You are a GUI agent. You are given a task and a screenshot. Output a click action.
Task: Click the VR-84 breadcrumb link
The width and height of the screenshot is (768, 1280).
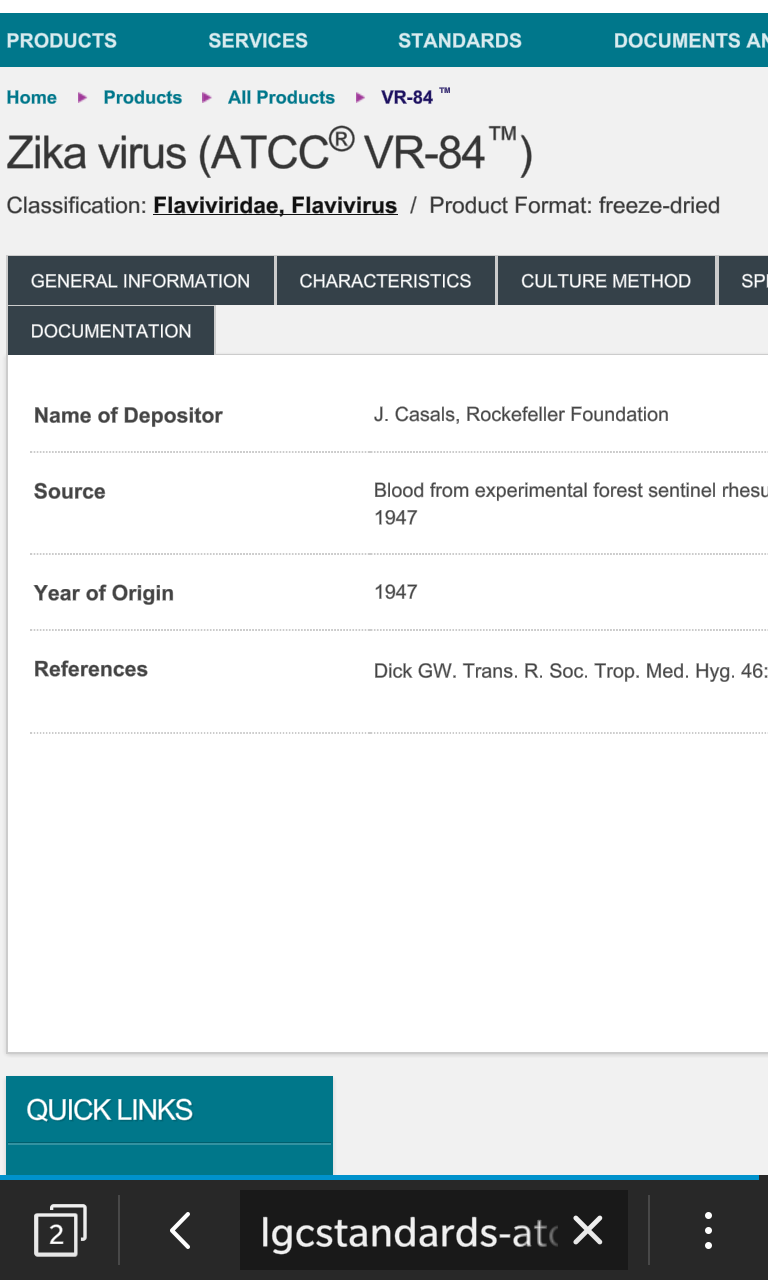point(415,97)
